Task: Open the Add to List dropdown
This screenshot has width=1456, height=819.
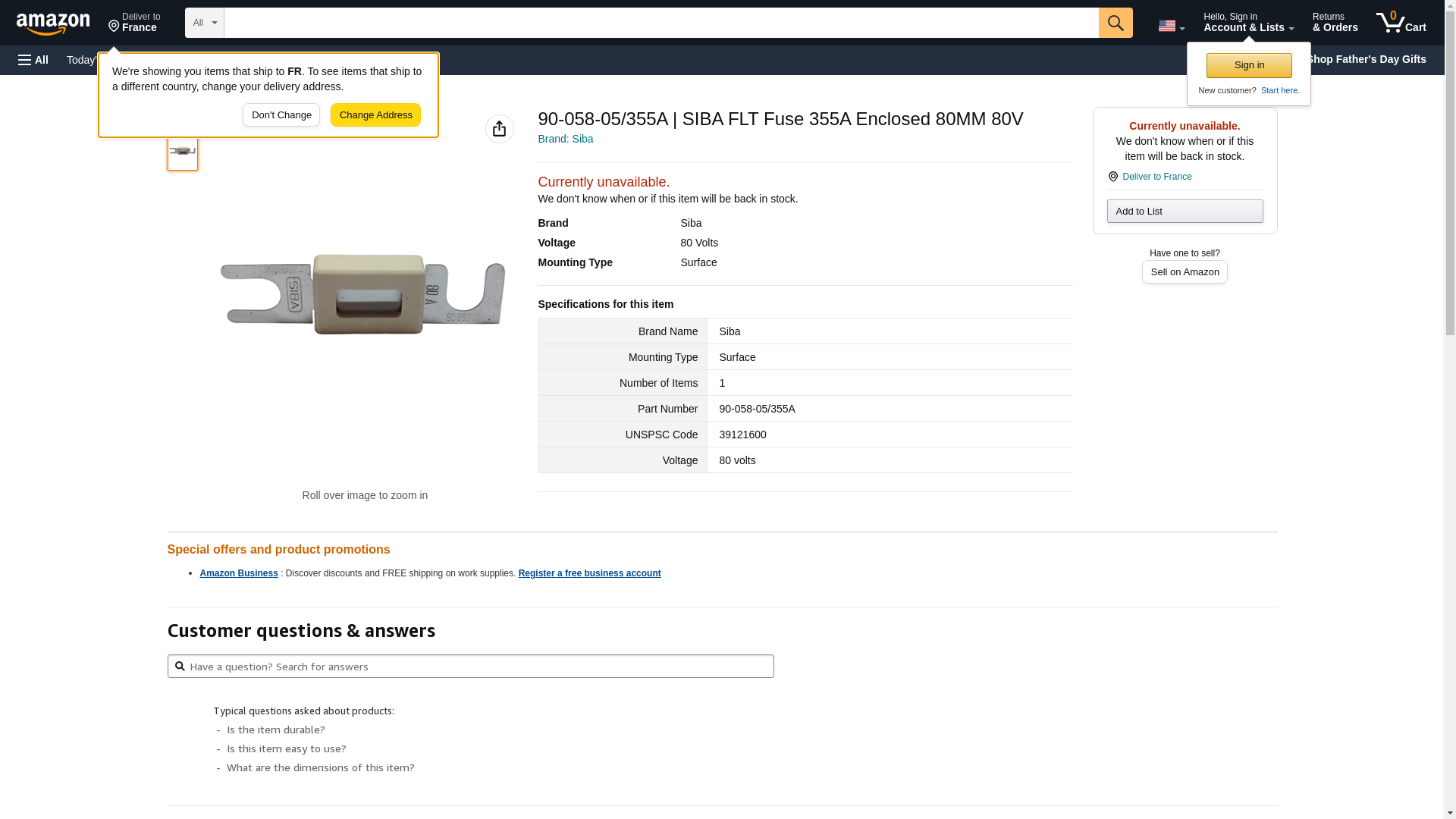Action: (1185, 212)
